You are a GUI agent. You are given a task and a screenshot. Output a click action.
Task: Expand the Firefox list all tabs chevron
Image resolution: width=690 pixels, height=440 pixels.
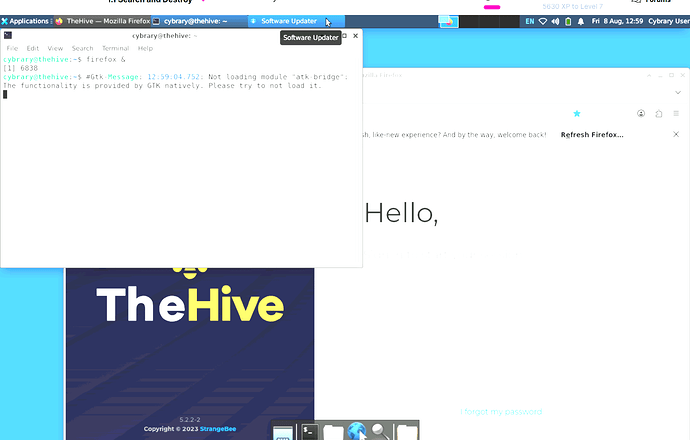pos(678,92)
